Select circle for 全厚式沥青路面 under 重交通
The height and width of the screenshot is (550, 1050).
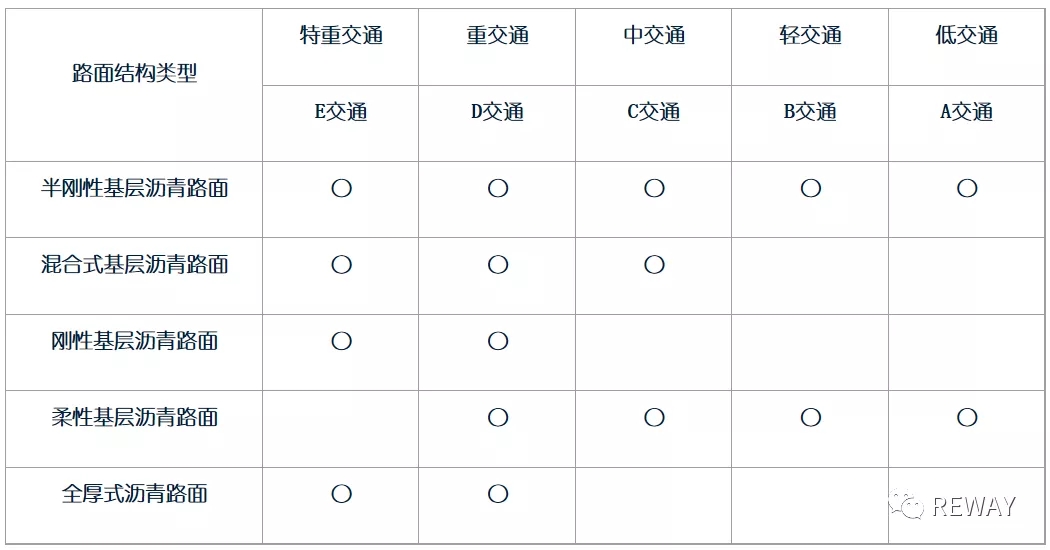(498, 494)
